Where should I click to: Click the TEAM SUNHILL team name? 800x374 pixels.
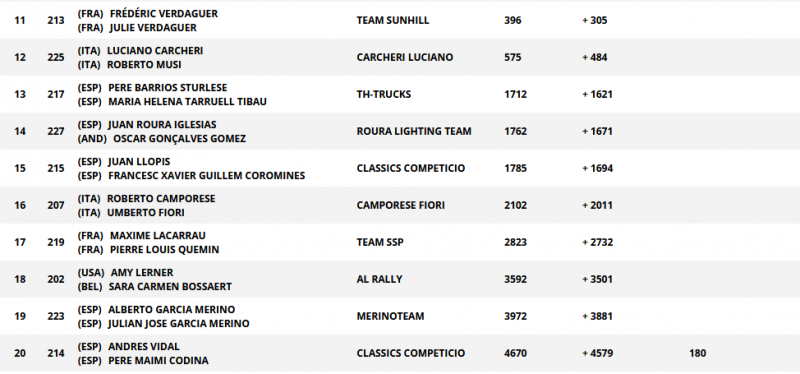pyautogui.click(x=393, y=20)
